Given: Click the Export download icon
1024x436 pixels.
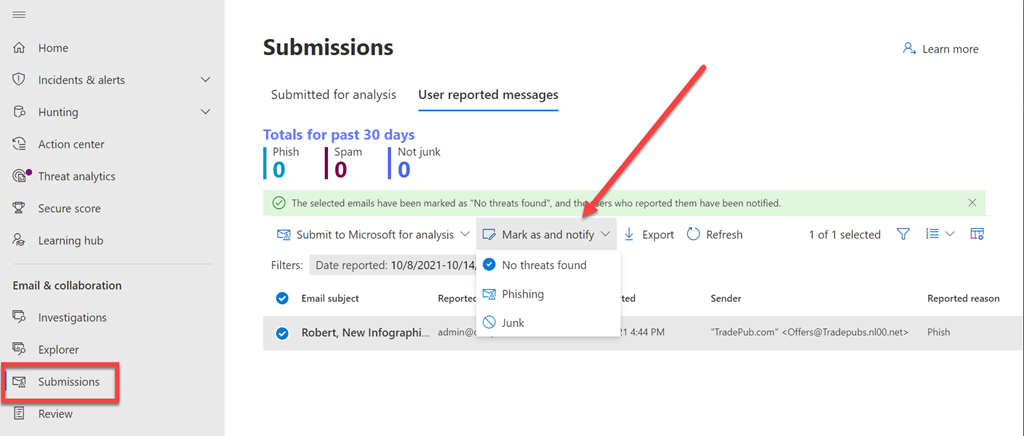Looking at the screenshot, I should 630,235.
